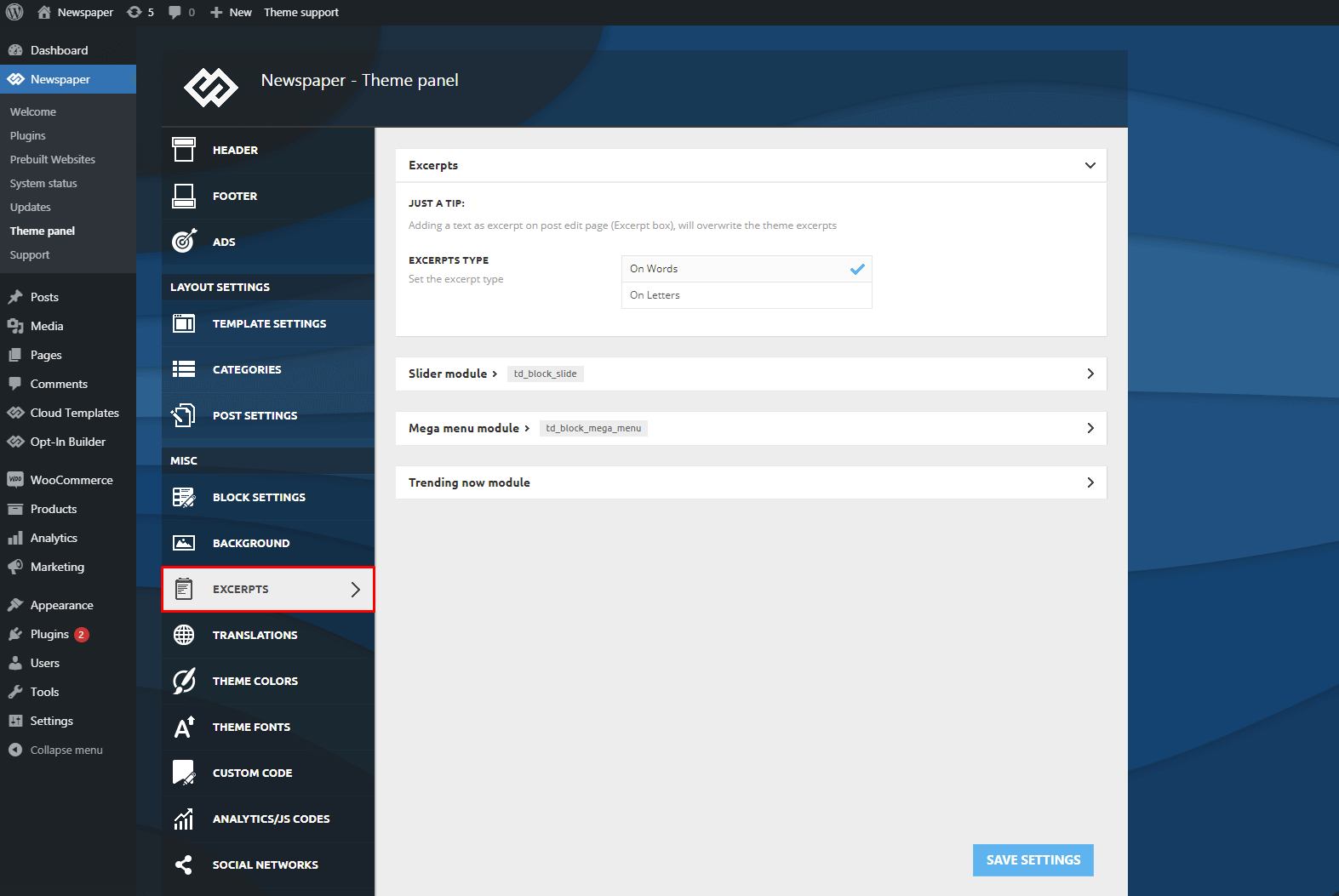Open Media in the admin sidebar
Screen dimensions: 1339x896
tap(68, 326)
